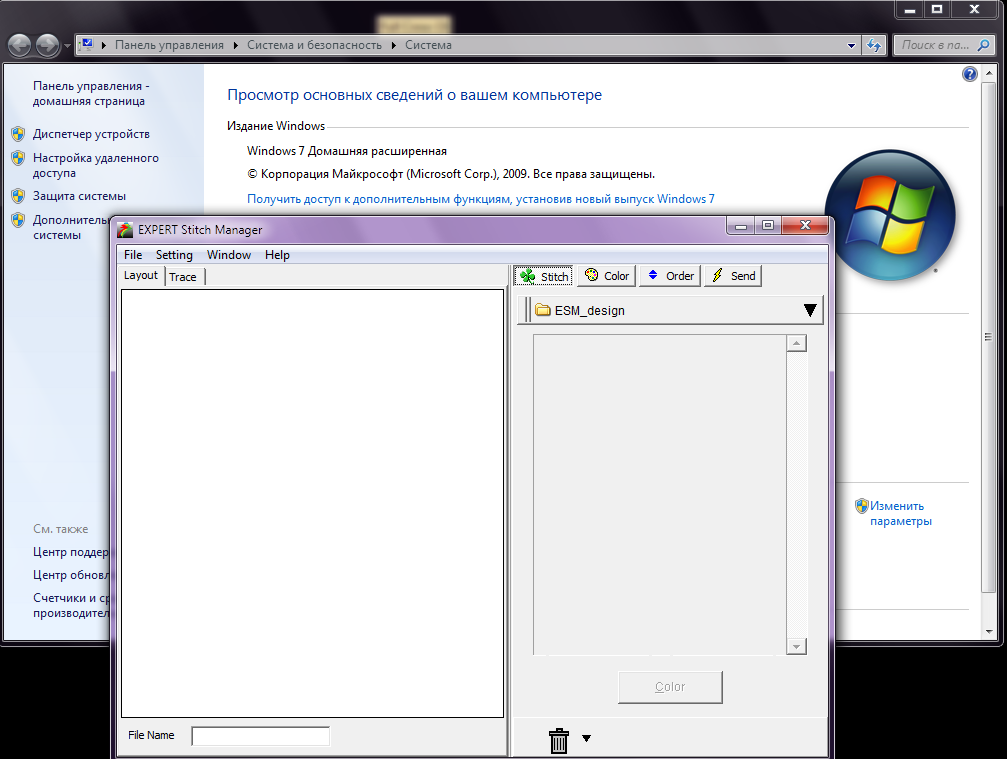
Task: Click the File Name input field
Action: coord(260,736)
